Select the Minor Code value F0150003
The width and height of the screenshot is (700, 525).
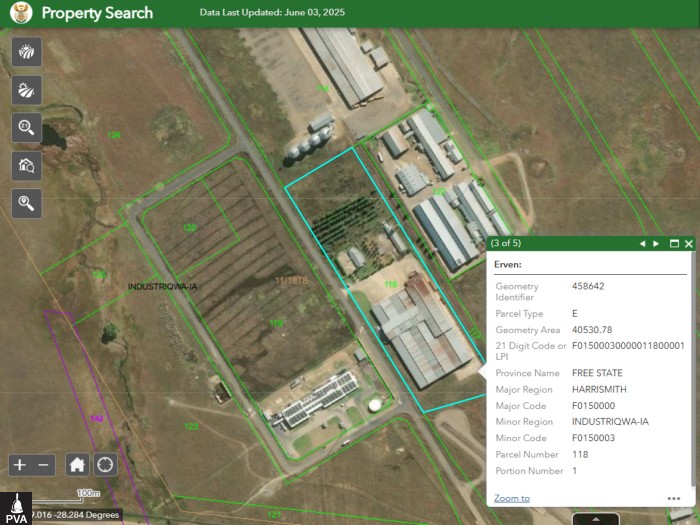tap(593, 438)
